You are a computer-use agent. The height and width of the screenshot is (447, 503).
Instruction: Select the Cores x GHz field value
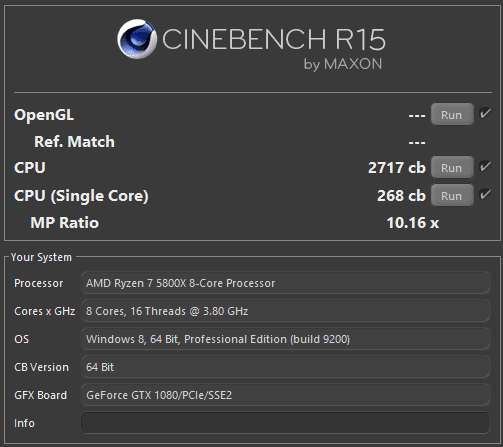click(285, 311)
